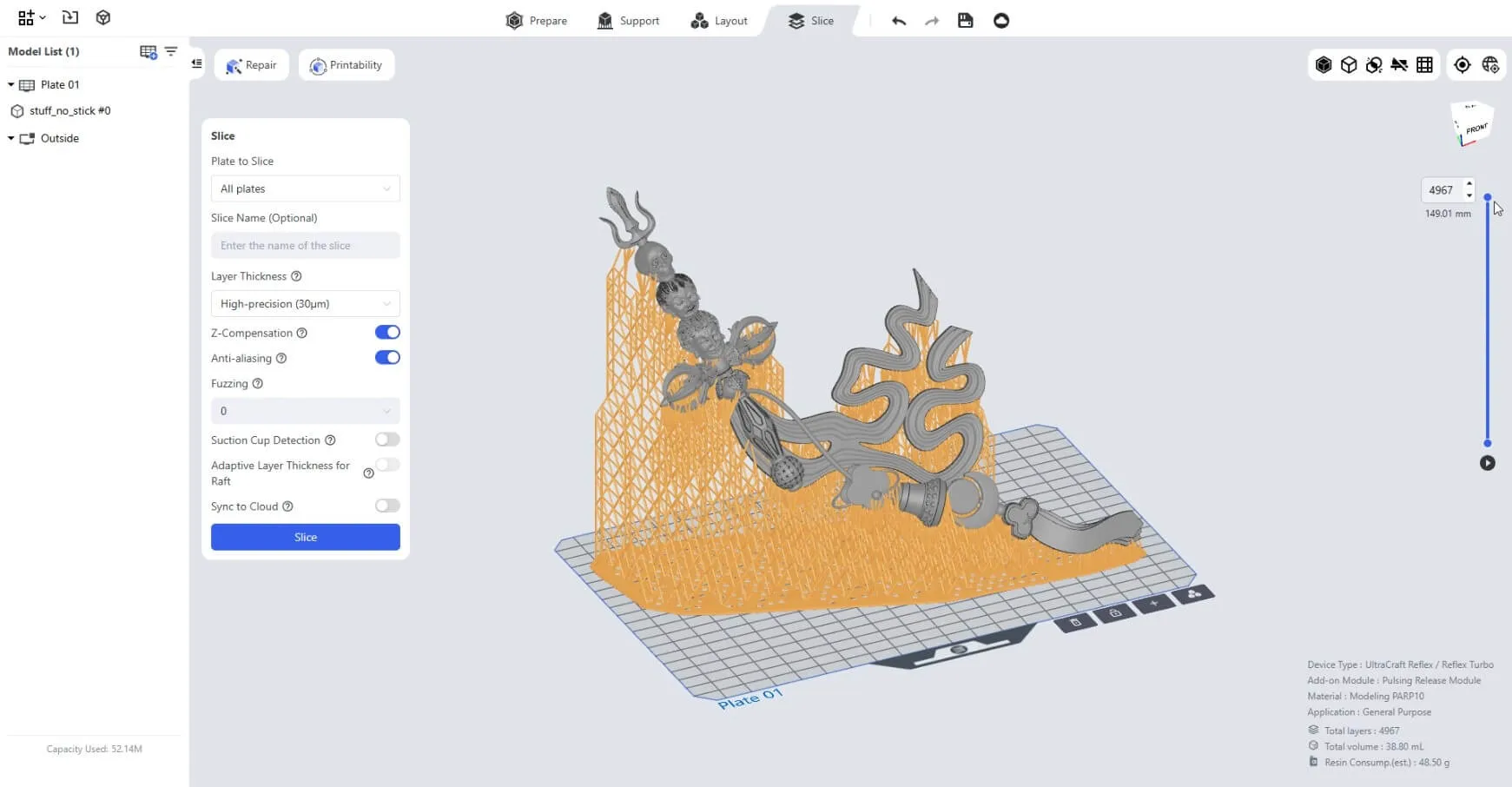Open the Plate to Slice dropdown
The height and width of the screenshot is (787, 1512).
305,189
